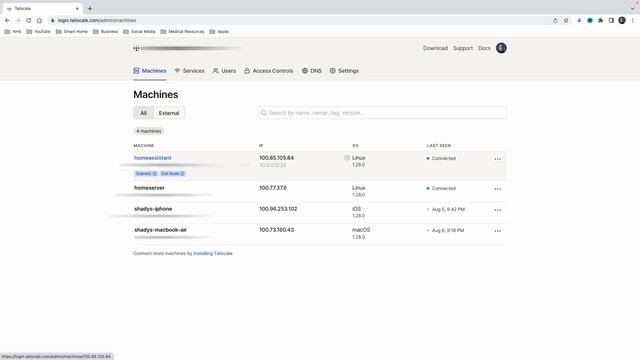Open the Access Controls tab

[x=269, y=71]
